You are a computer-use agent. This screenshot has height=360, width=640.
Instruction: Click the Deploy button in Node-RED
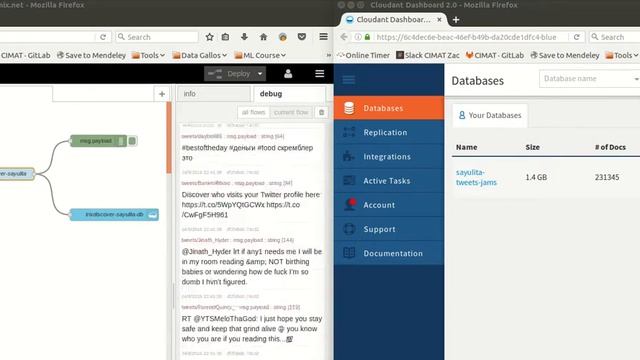[x=229, y=74]
